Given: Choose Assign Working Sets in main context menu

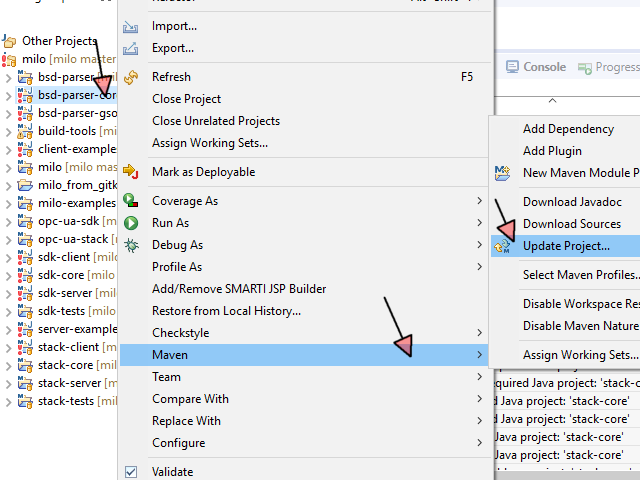Looking at the screenshot, I should (x=210, y=143).
